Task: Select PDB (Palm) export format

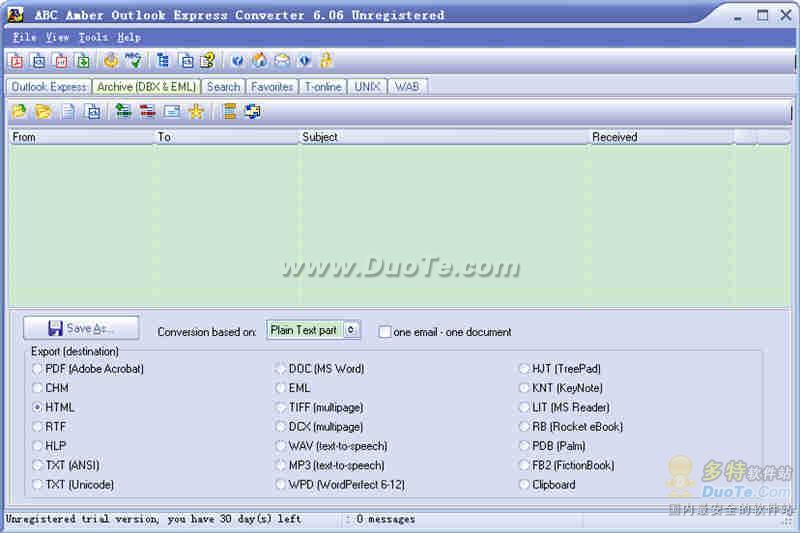Action: (x=553, y=446)
